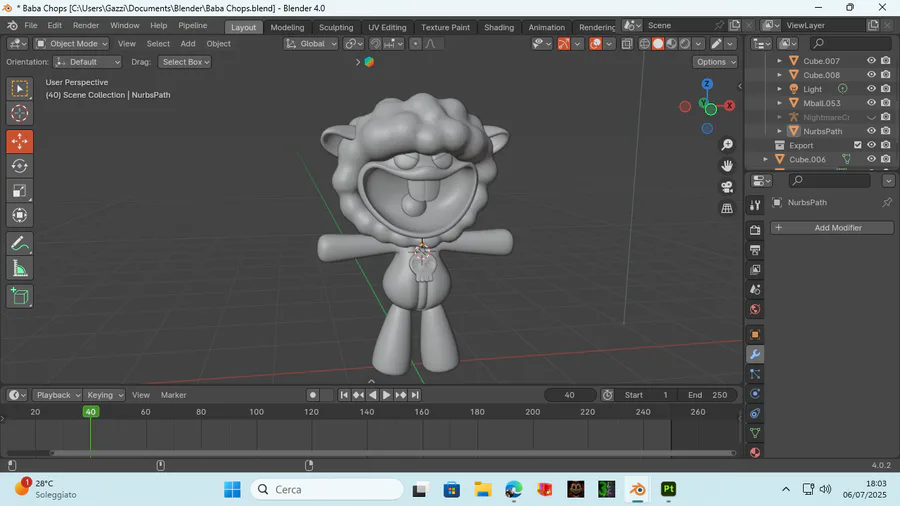Screen dimensions: 900x506
Task: Activate the 3D Cursor tool
Action: click(x=20, y=113)
